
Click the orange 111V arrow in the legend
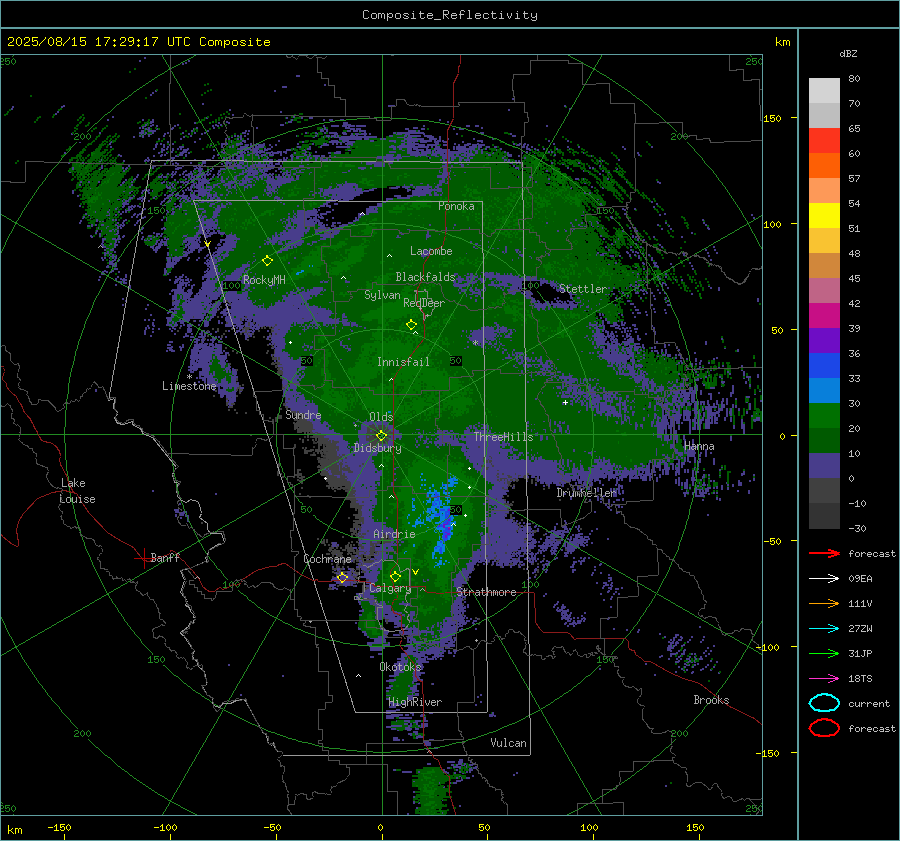[824, 603]
